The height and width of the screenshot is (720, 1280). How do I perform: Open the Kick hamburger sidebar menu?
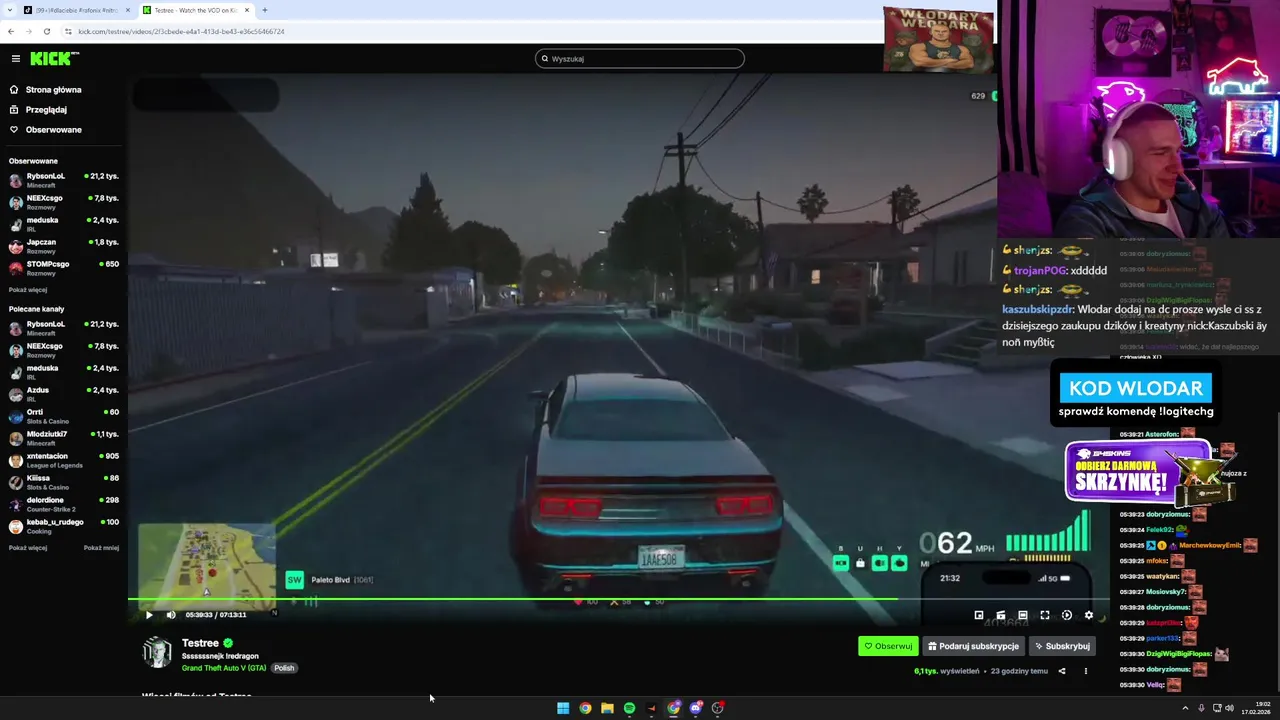coord(15,59)
